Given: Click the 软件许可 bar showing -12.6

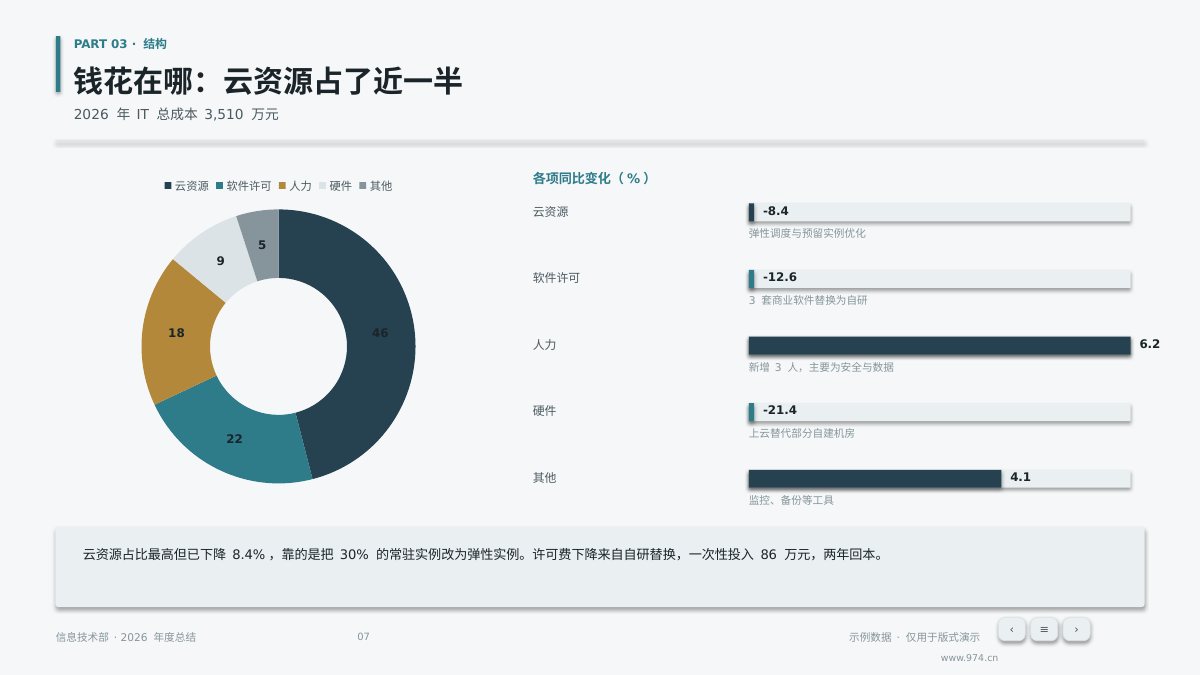Looking at the screenshot, I should [x=940, y=278].
